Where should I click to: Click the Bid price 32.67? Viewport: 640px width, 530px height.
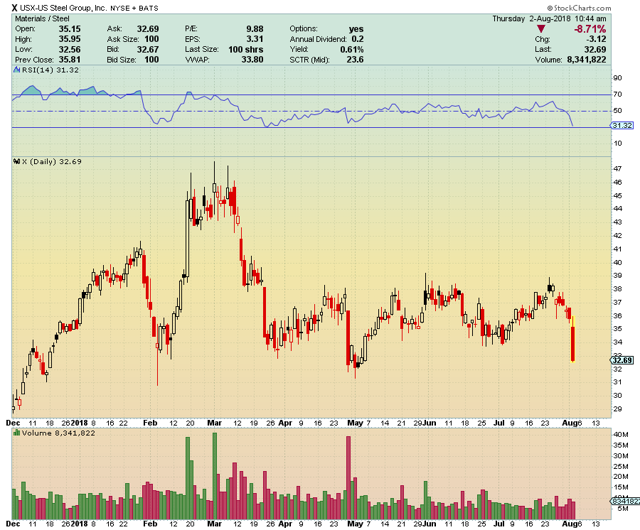(148, 49)
